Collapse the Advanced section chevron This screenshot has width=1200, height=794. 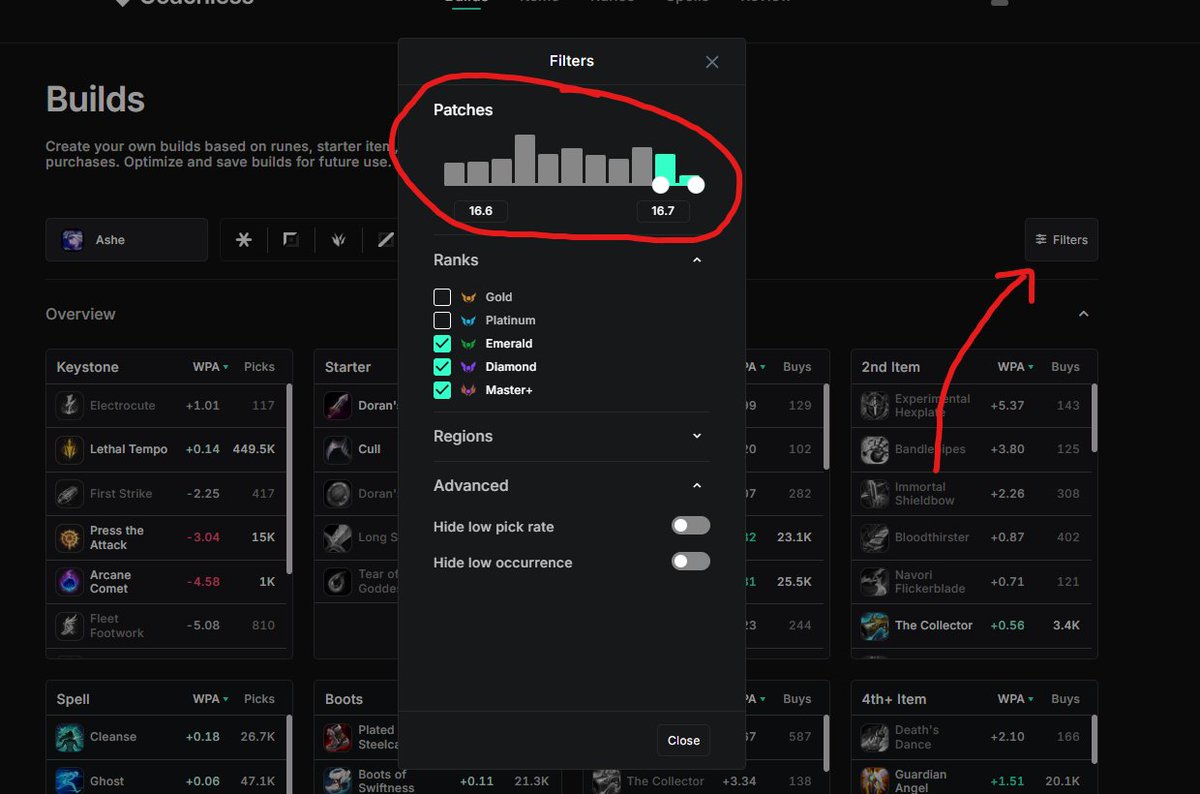pyautogui.click(x=697, y=486)
